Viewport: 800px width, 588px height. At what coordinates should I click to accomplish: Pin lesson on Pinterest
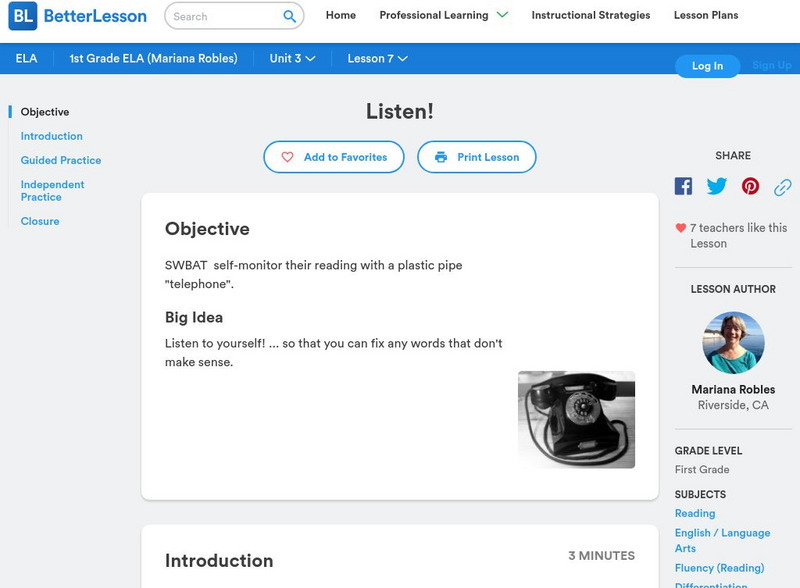(750, 186)
